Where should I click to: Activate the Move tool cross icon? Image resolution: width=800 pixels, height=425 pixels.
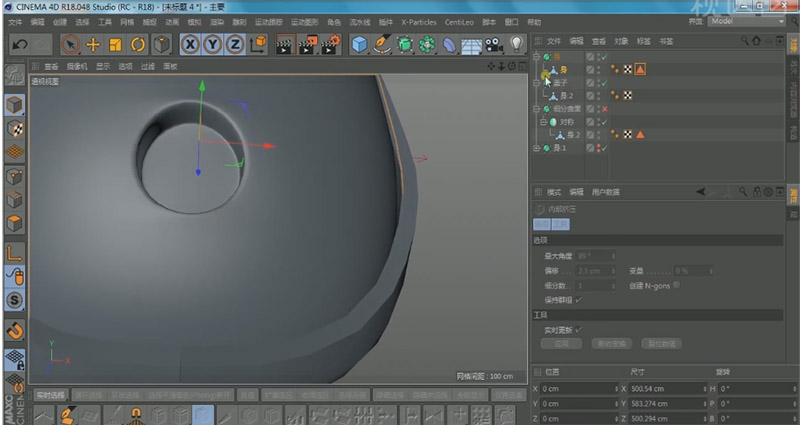pos(93,45)
